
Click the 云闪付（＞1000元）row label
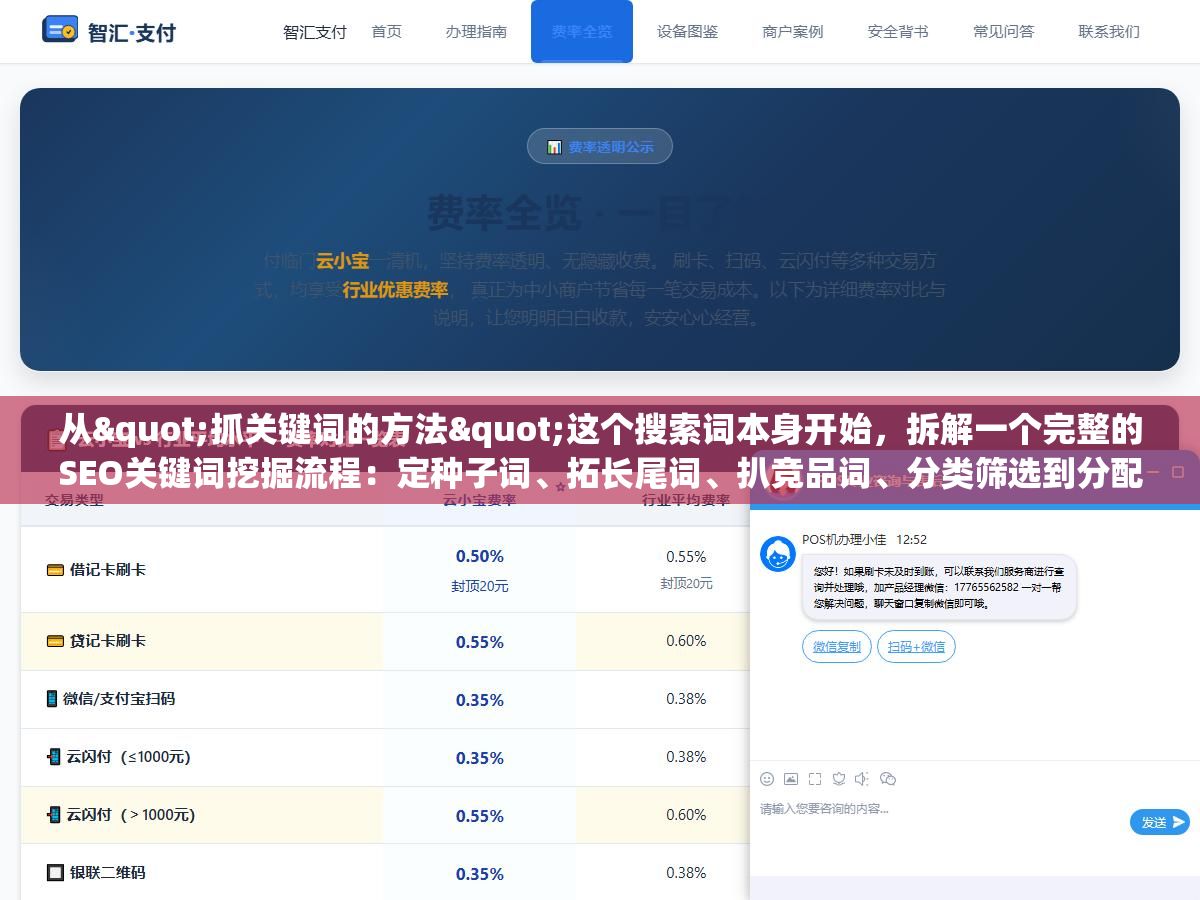pyautogui.click(x=131, y=815)
